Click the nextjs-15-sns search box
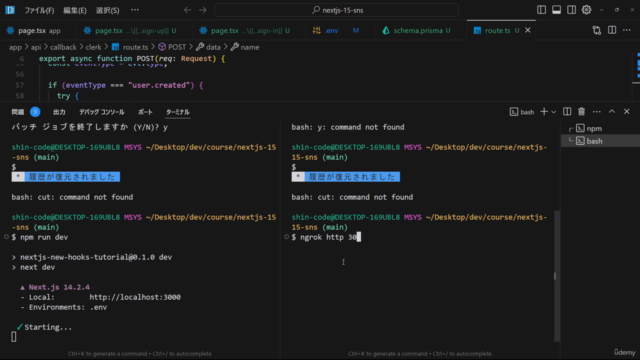640x360 pixels. click(337, 10)
